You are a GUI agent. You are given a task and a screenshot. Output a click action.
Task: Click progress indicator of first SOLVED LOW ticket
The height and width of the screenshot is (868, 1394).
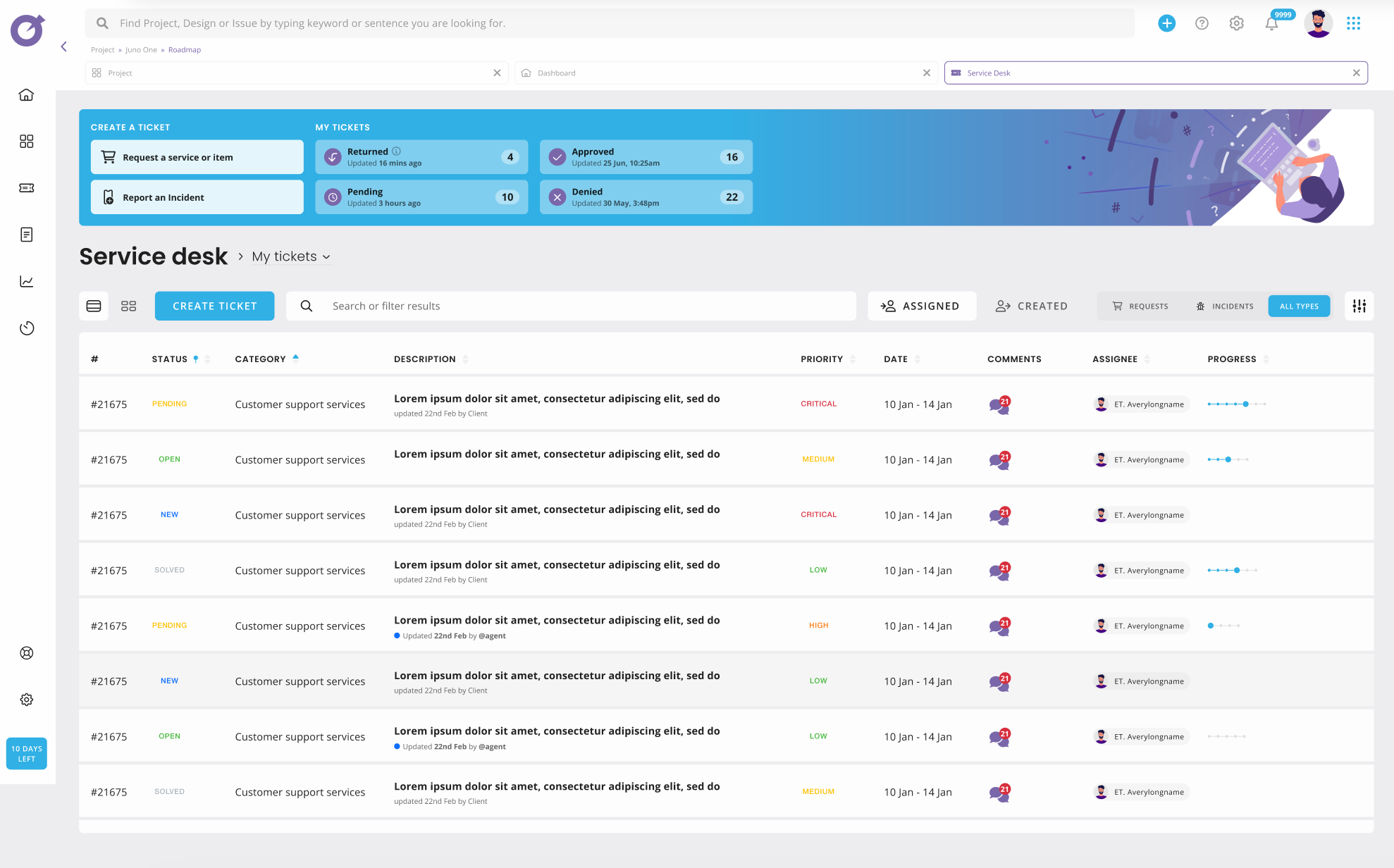point(1232,571)
